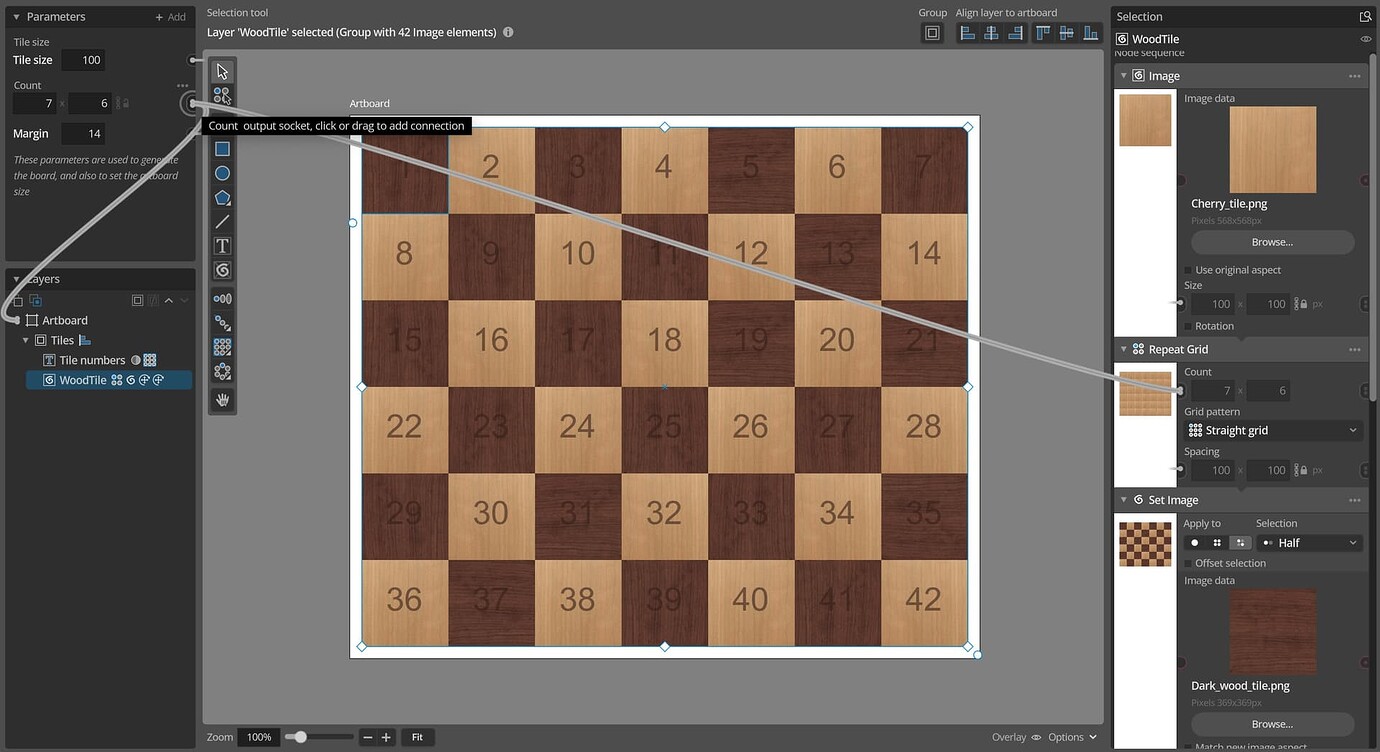Viewport: 1380px width, 752px height.
Task: Open the Selection dropdown currently set to Half
Action: click(x=1309, y=542)
